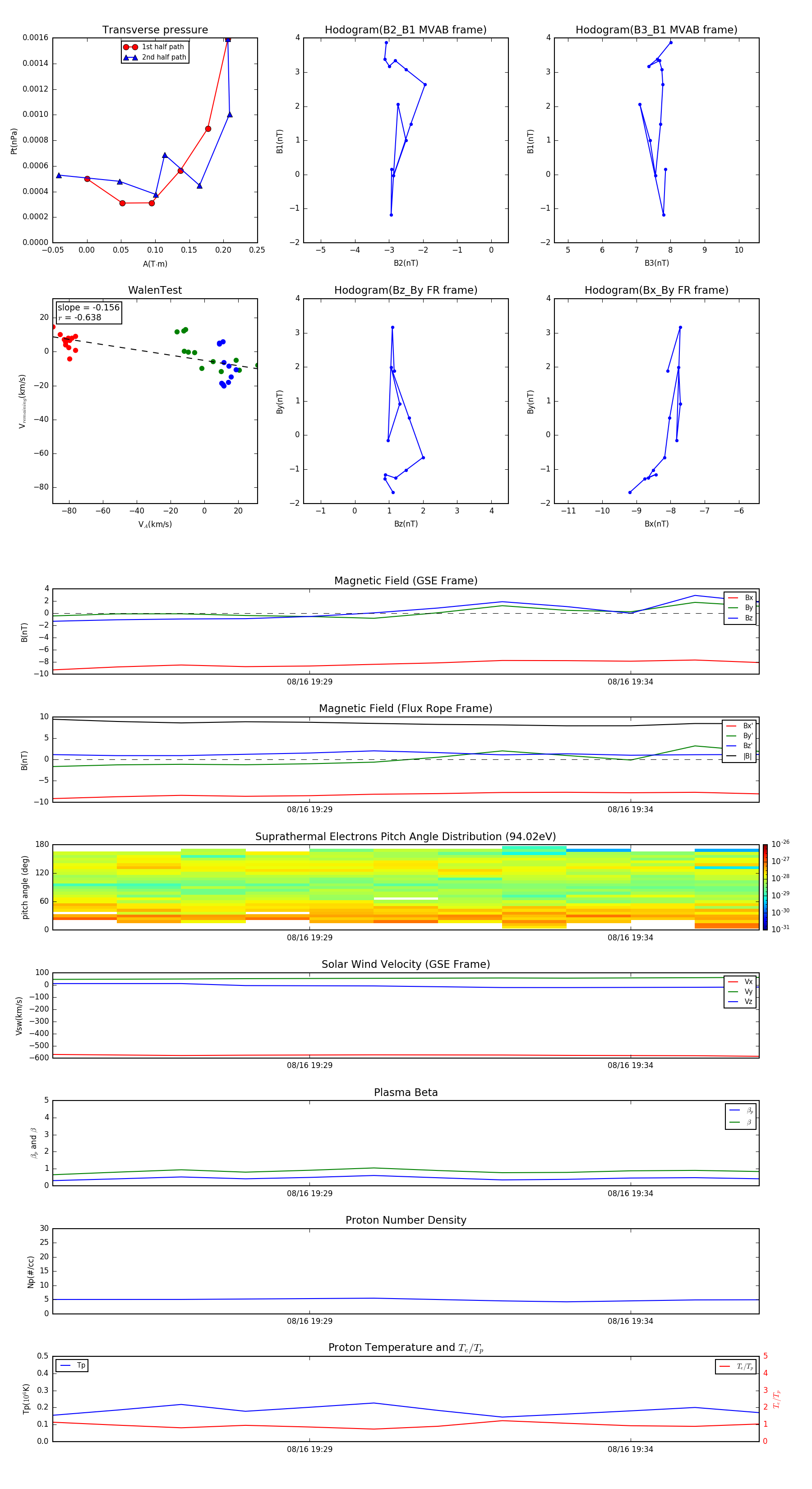Viewport: 812px width, 1489px height.
Task: Click the "B2(nT)" x-axis label
Action: (406, 264)
